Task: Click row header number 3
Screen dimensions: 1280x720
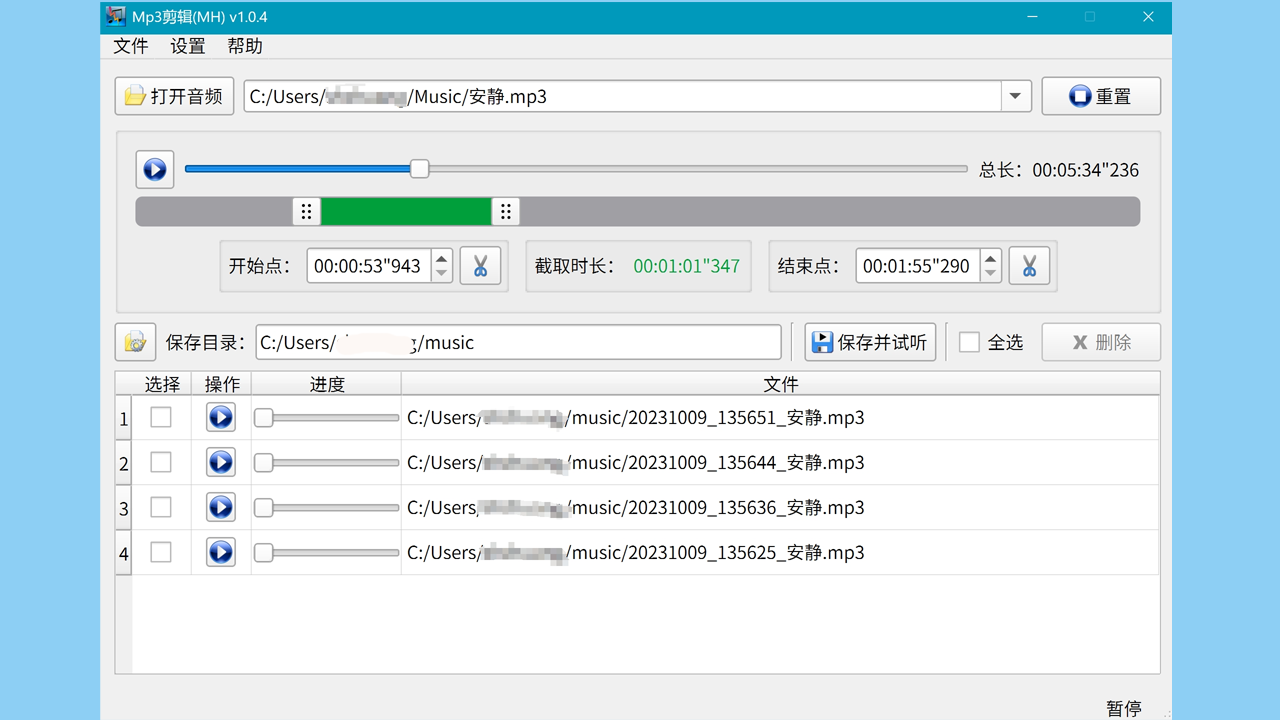Action: pyautogui.click(x=124, y=508)
